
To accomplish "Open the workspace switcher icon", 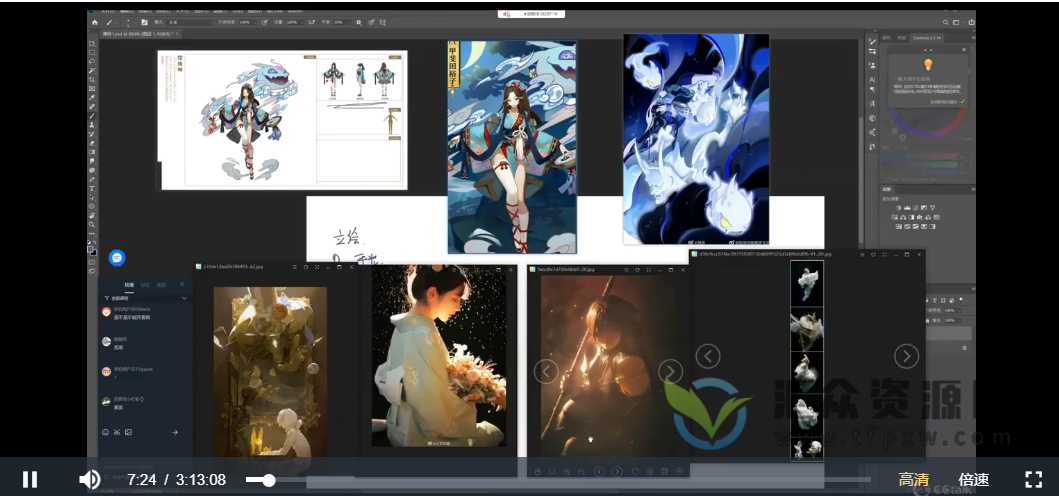I will (x=956, y=22).
